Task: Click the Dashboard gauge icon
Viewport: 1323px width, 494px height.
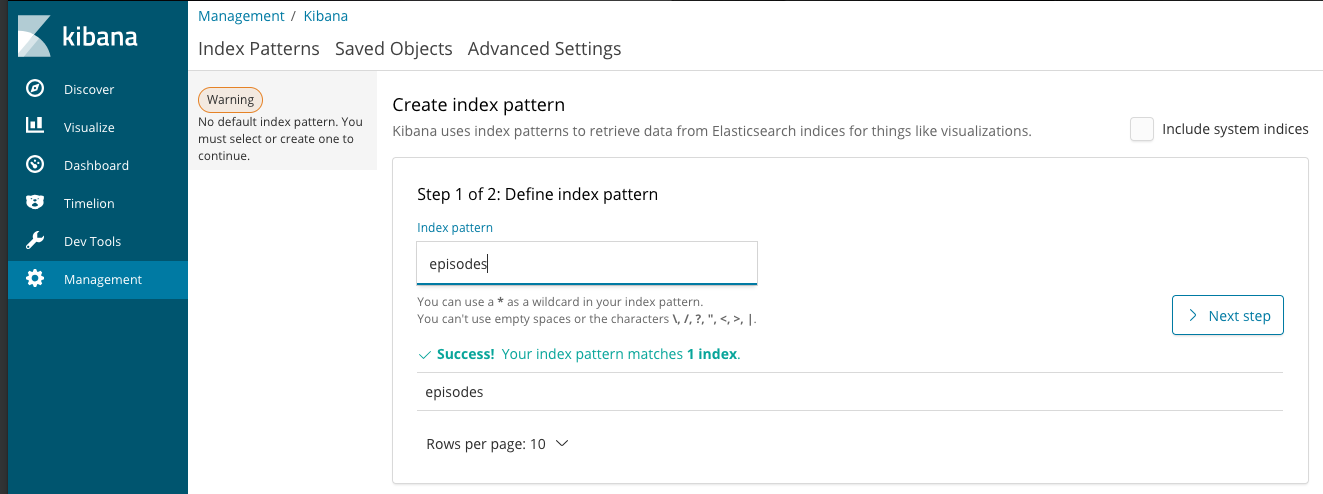Action: coord(35,165)
